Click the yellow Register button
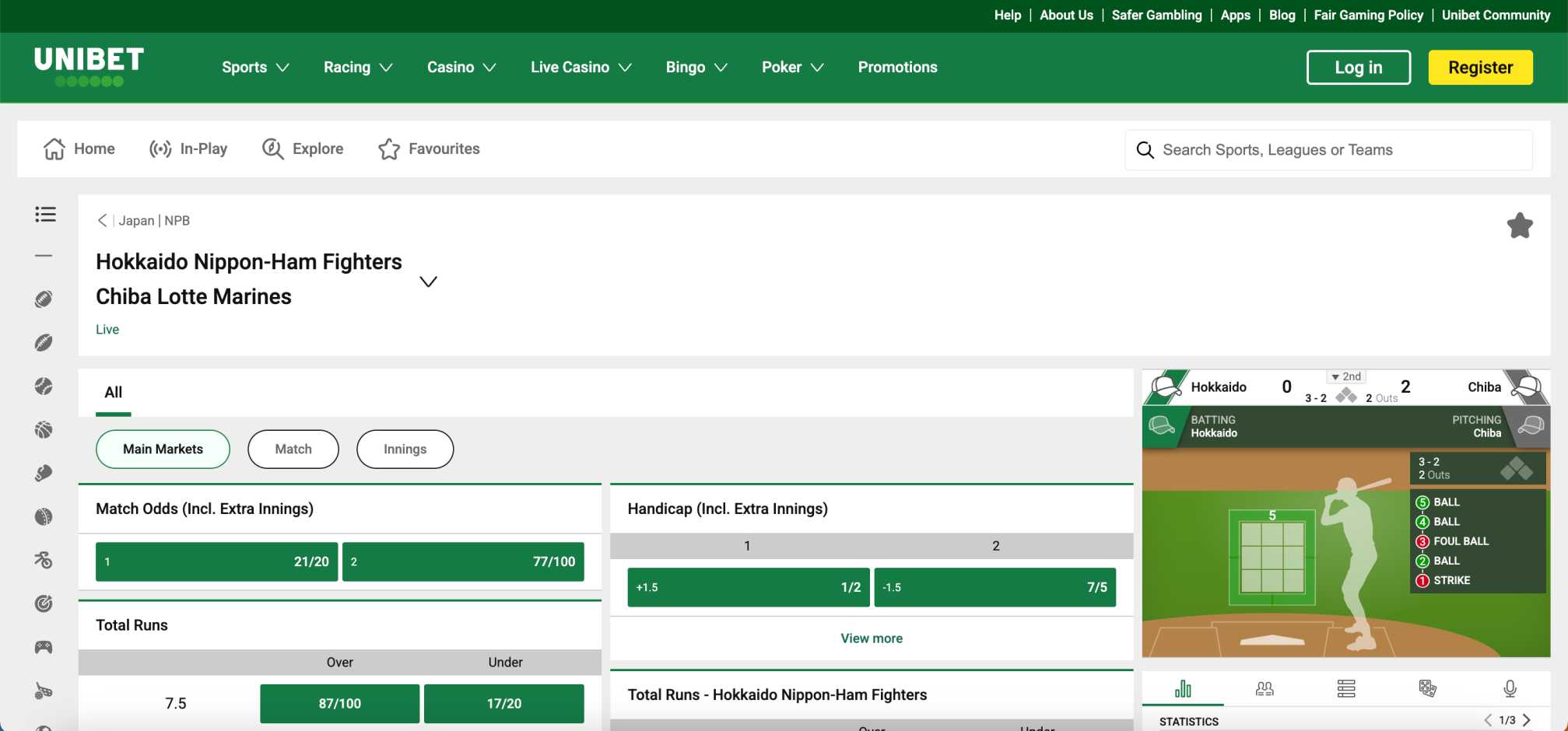This screenshot has height=731, width=1568. (1480, 68)
